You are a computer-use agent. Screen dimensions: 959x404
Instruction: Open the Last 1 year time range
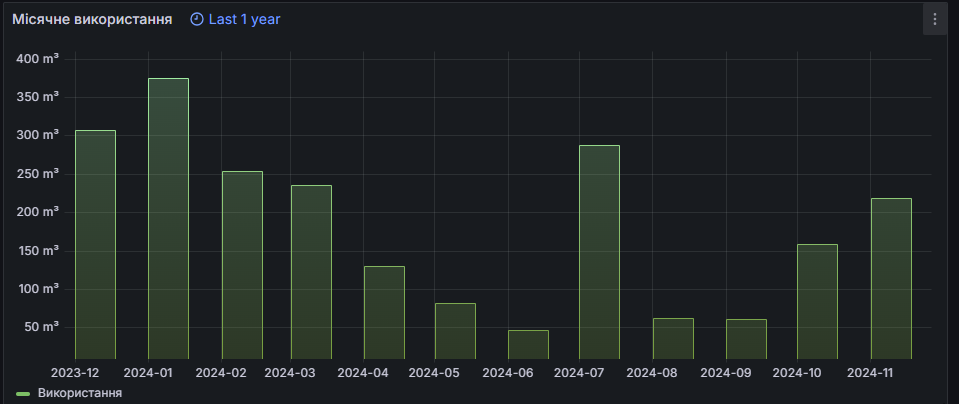click(235, 20)
